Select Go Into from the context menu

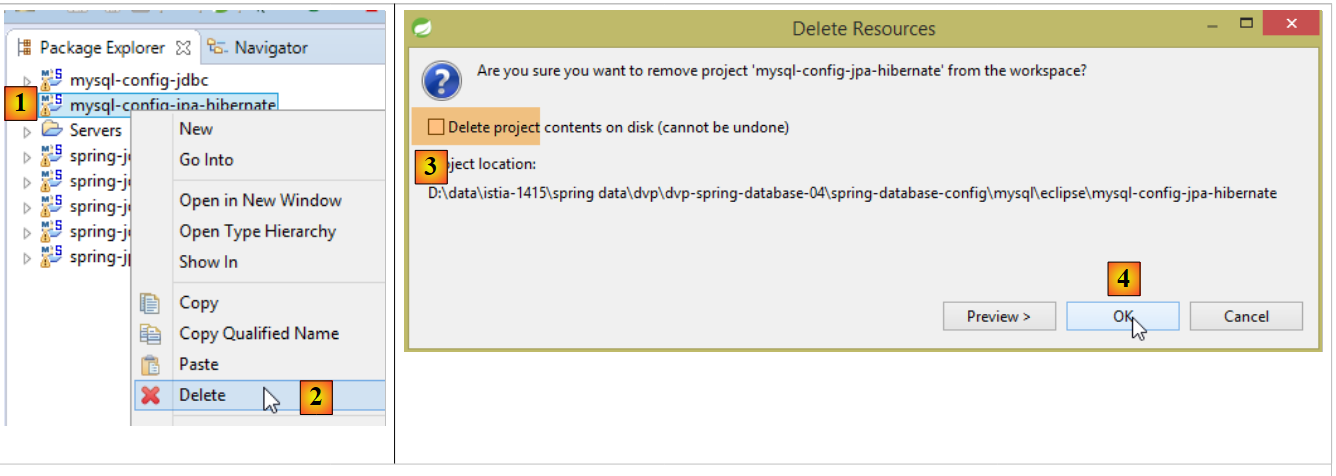206,160
